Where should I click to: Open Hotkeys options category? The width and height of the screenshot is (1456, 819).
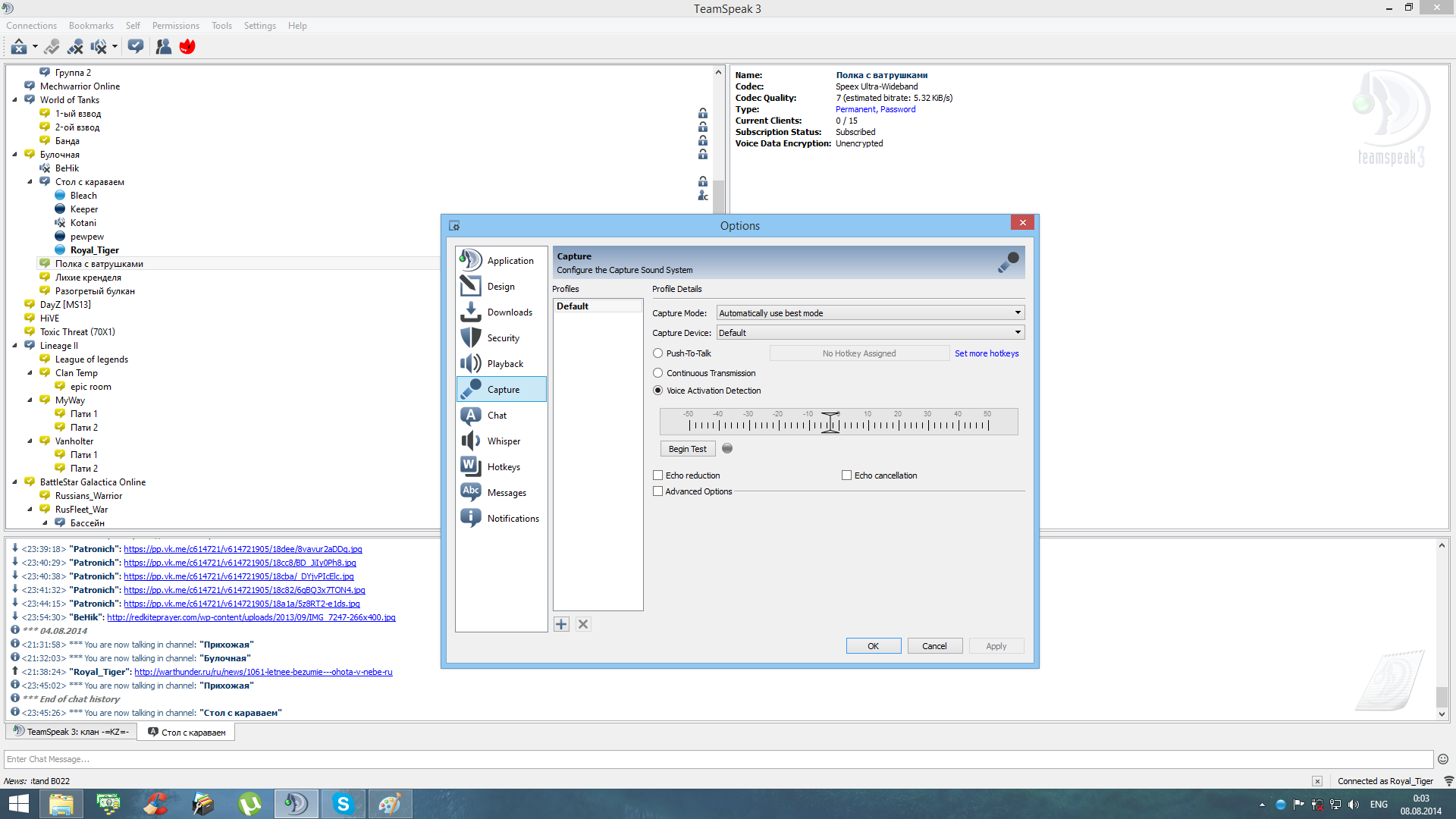501,466
